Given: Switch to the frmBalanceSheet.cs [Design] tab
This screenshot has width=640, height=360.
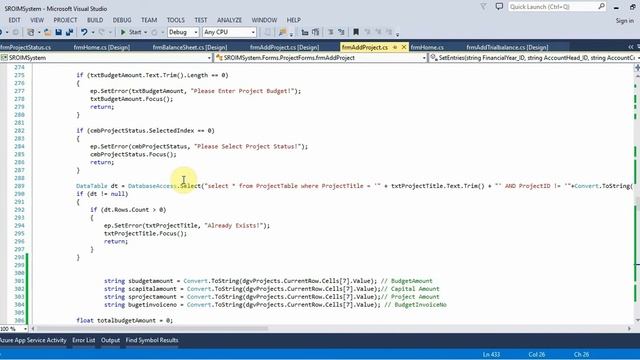Looking at the screenshot, I should 190,47.
